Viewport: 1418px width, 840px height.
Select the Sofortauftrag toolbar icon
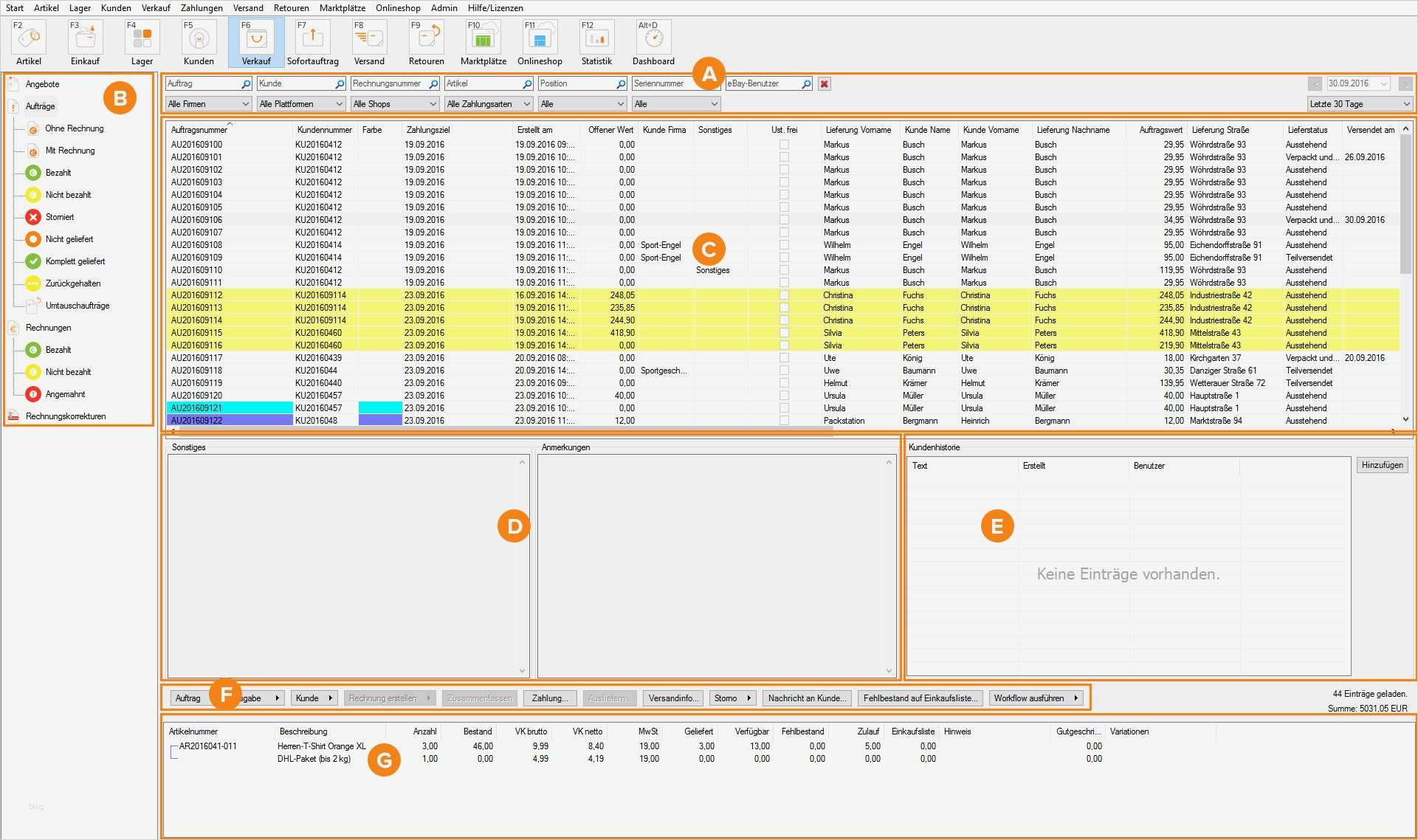(312, 41)
